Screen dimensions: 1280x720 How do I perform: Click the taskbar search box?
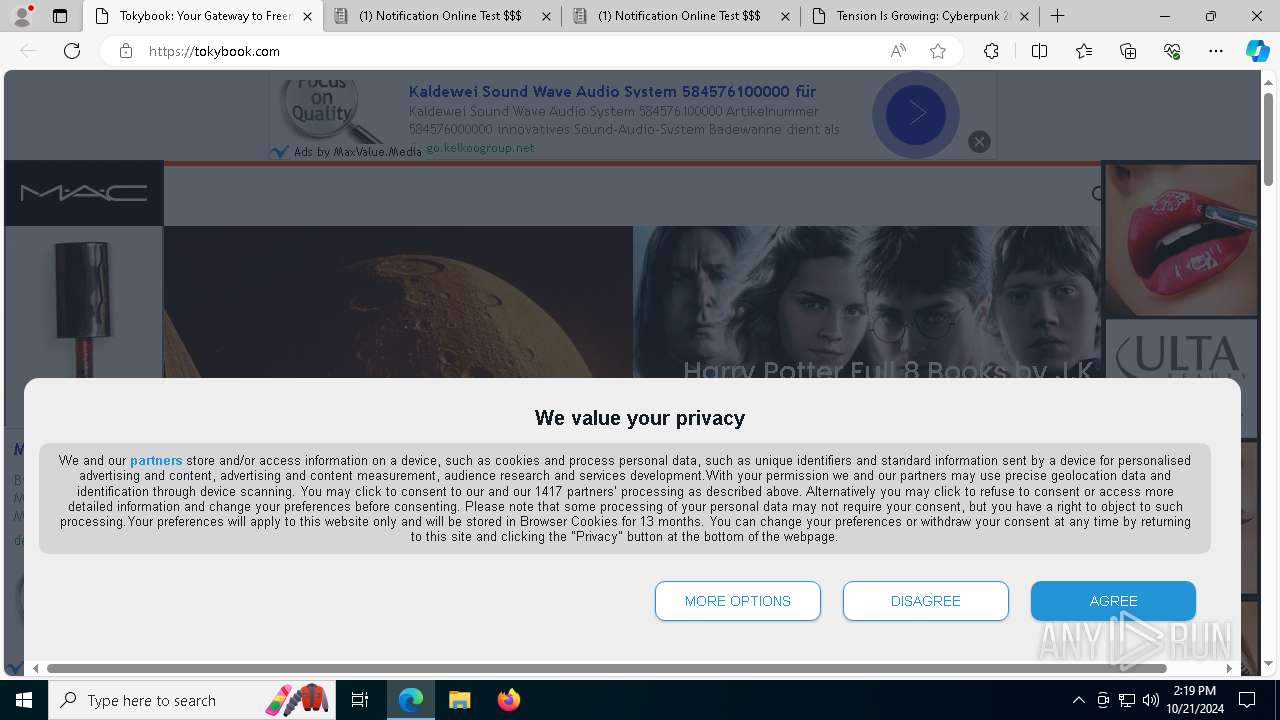(192, 700)
